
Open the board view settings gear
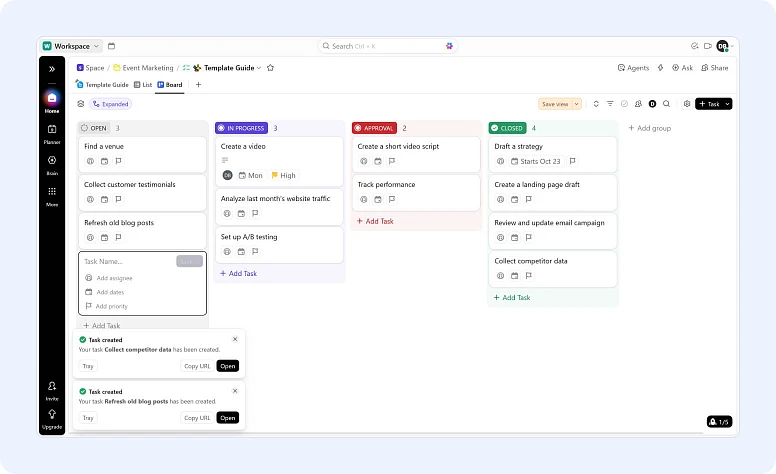tap(686, 103)
